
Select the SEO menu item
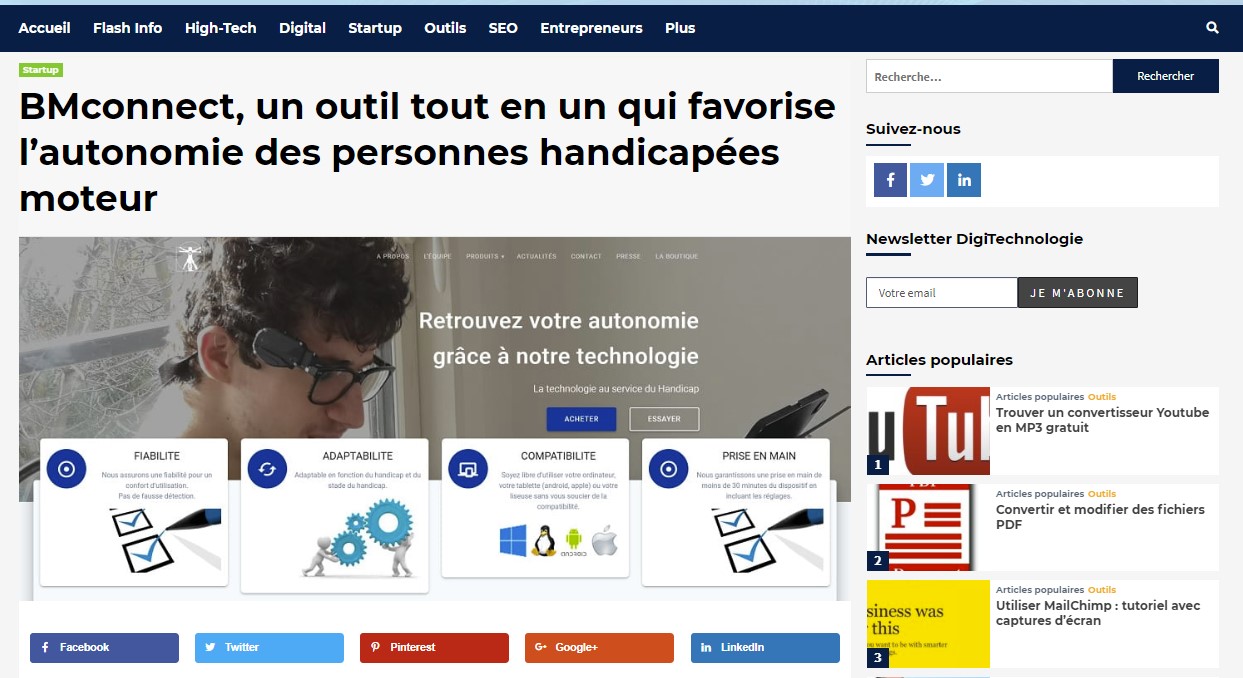tap(503, 28)
